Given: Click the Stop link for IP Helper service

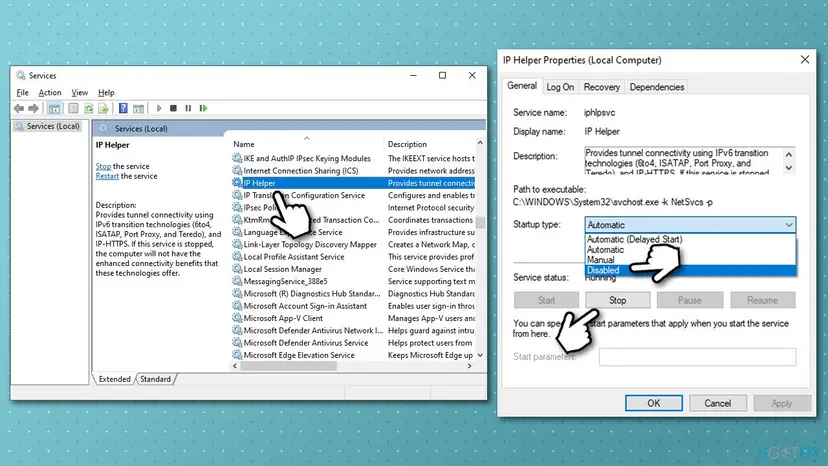Looking at the screenshot, I should point(104,166).
